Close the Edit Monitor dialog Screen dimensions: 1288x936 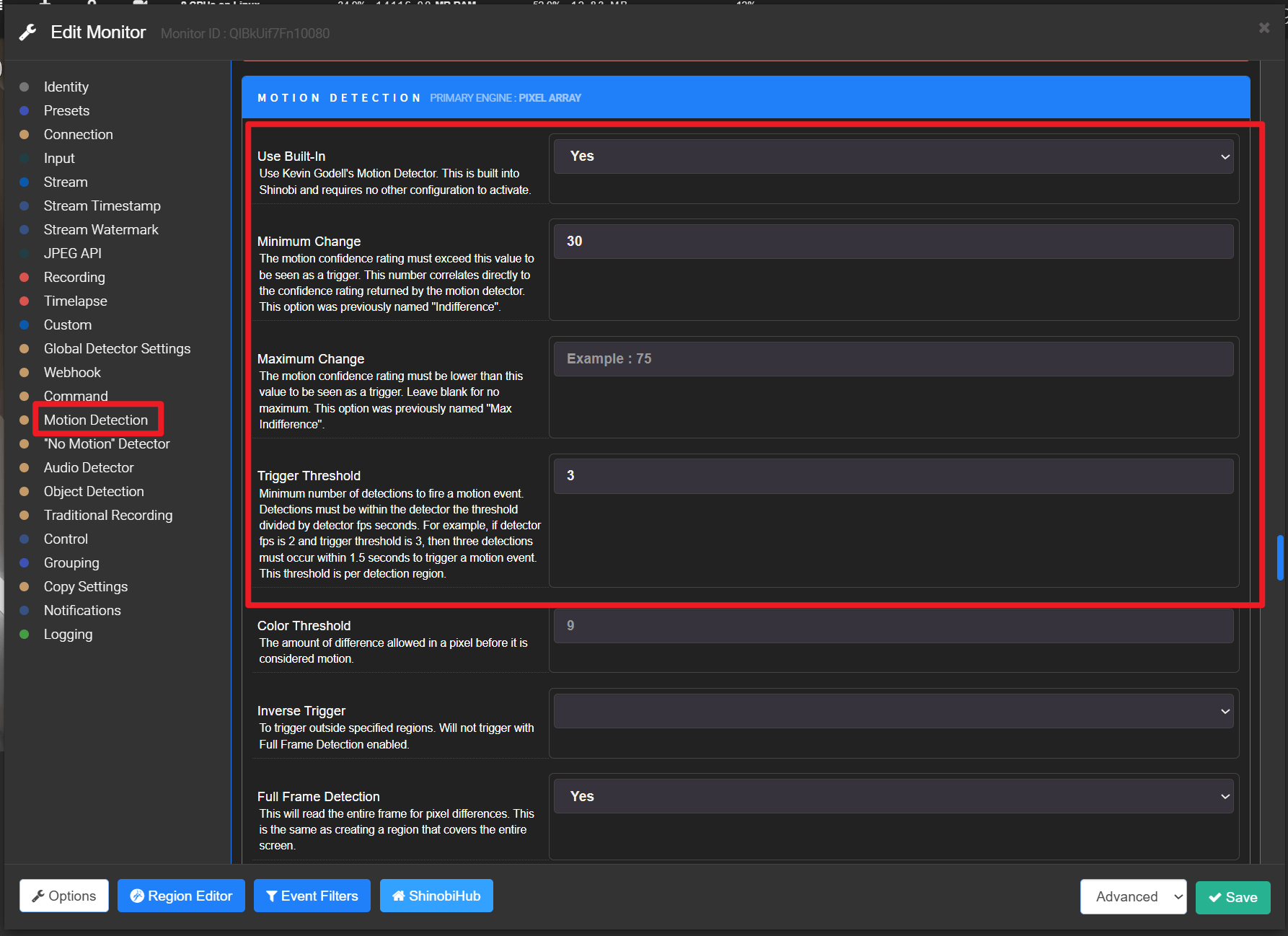click(x=1264, y=27)
